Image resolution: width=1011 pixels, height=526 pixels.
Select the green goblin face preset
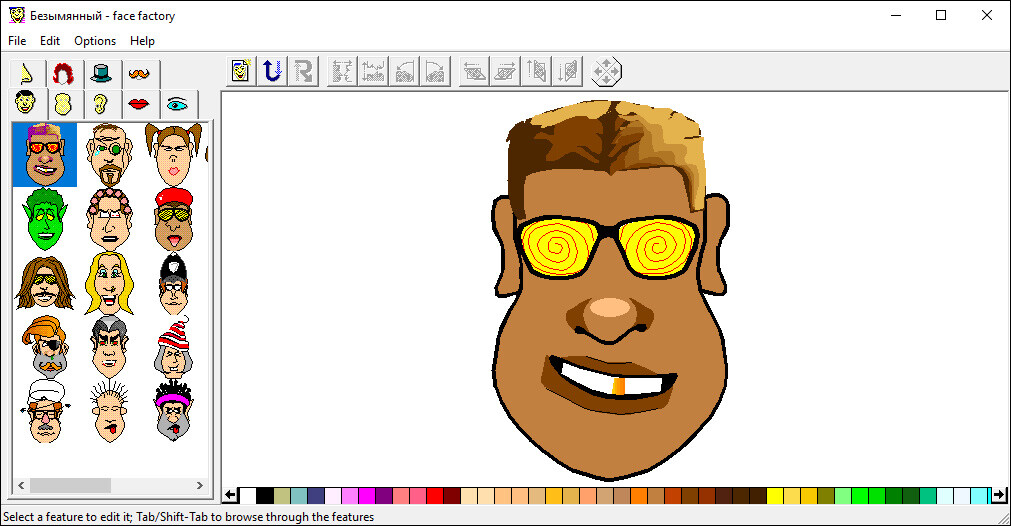tap(44, 219)
